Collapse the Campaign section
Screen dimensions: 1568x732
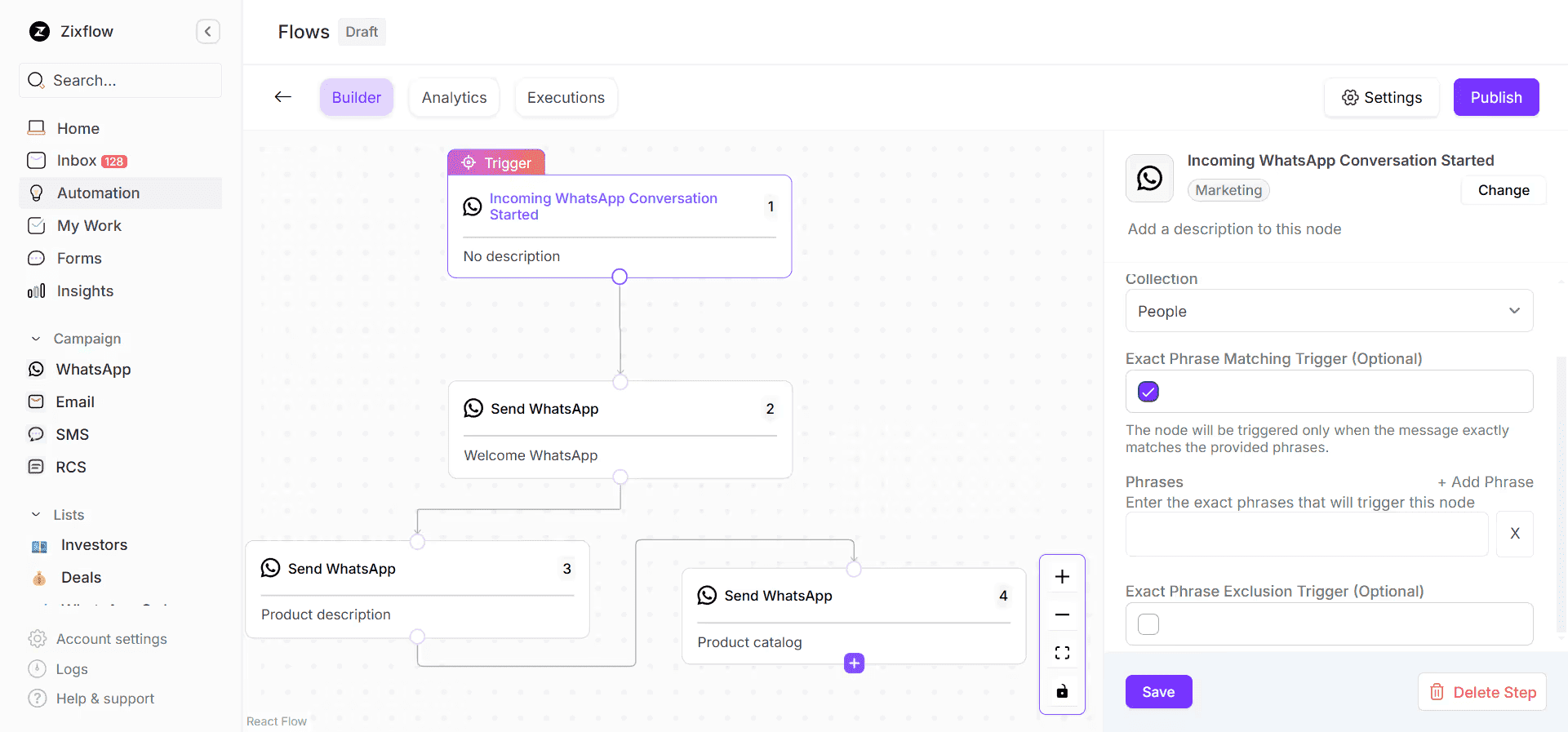(36, 339)
